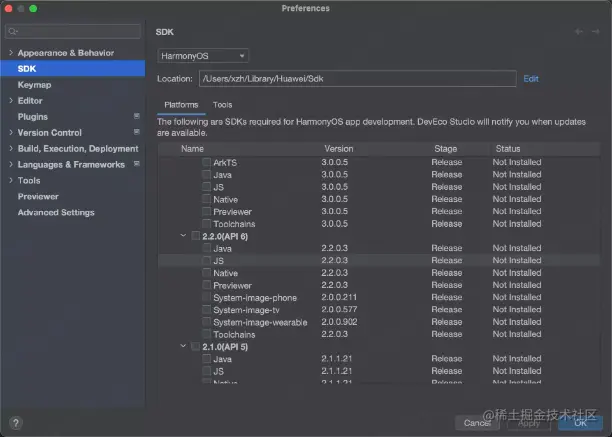Go forward with the right arrow icon
612x437 pixels.
pos(595,32)
